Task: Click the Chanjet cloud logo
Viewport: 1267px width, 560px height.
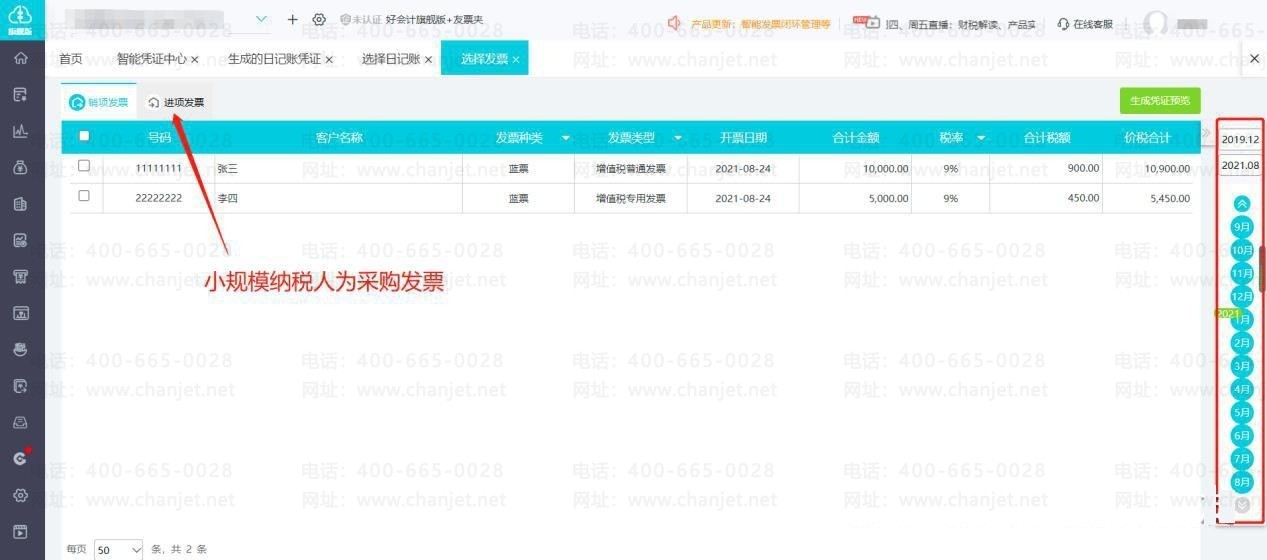Action: click(21, 19)
